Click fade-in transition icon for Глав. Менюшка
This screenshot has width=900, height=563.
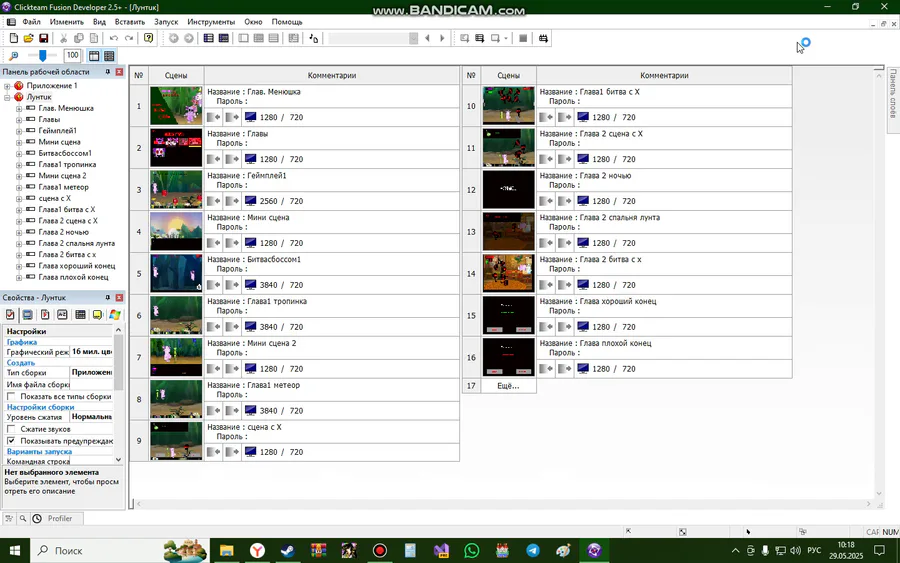[214, 117]
